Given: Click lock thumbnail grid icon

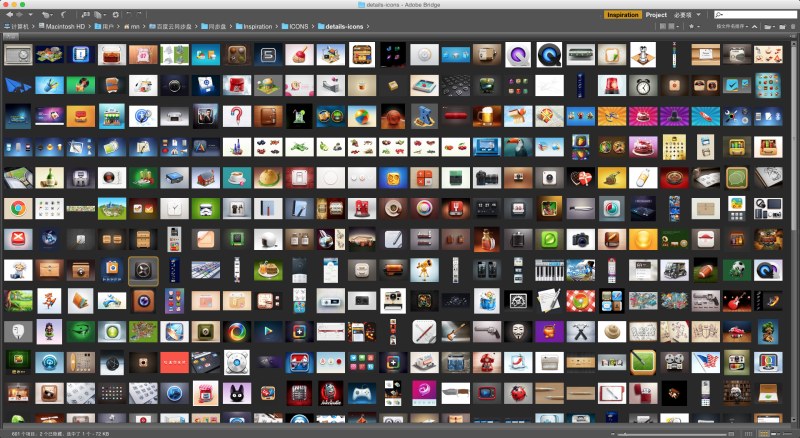Looking at the screenshot, I should pyautogui.click(x=748, y=434).
